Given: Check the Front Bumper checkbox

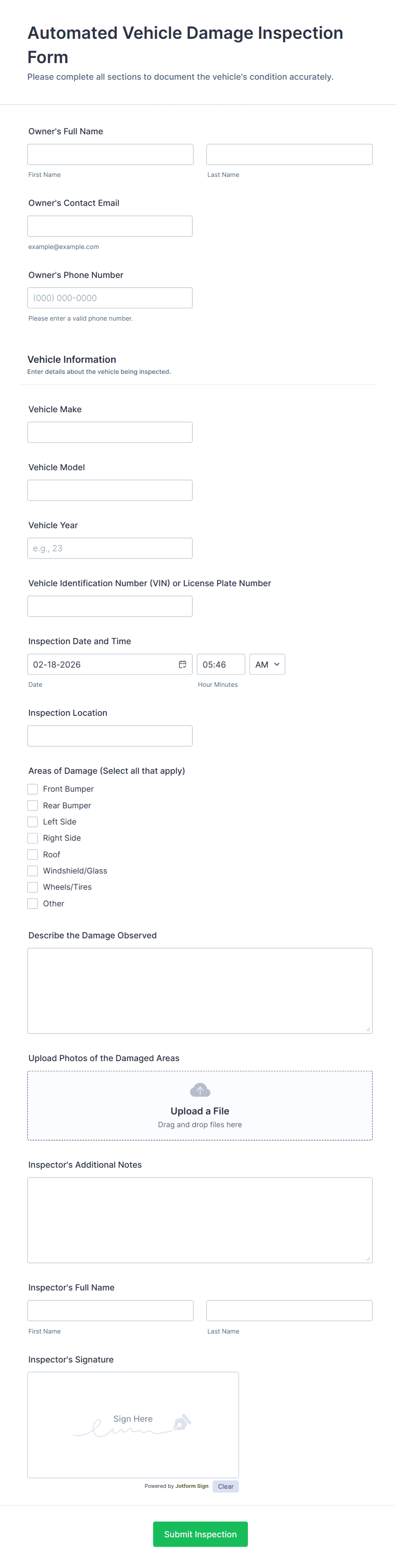Looking at the screenshot, I should click(33, 789).
